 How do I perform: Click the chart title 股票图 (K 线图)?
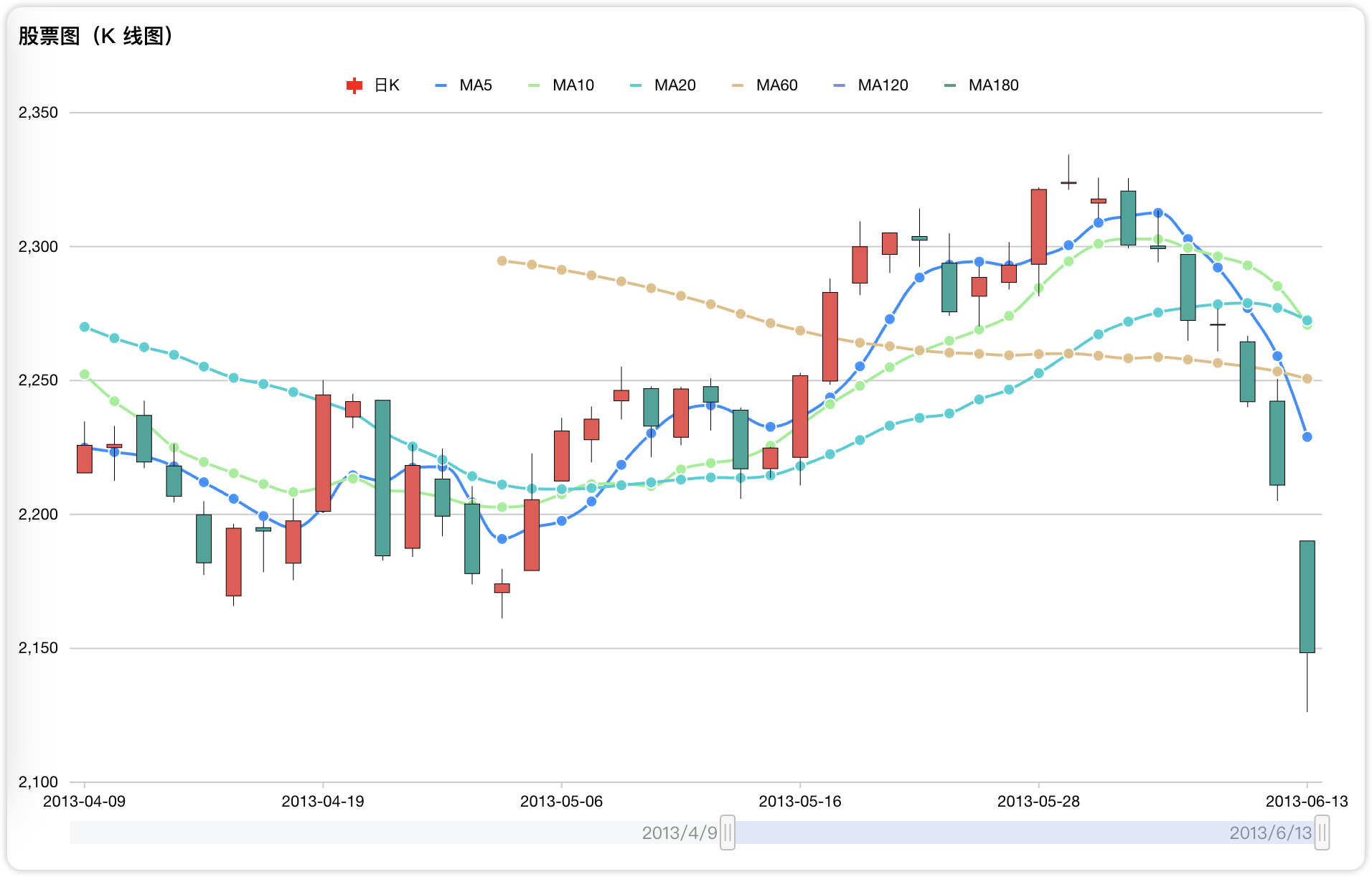click(95, 36)
